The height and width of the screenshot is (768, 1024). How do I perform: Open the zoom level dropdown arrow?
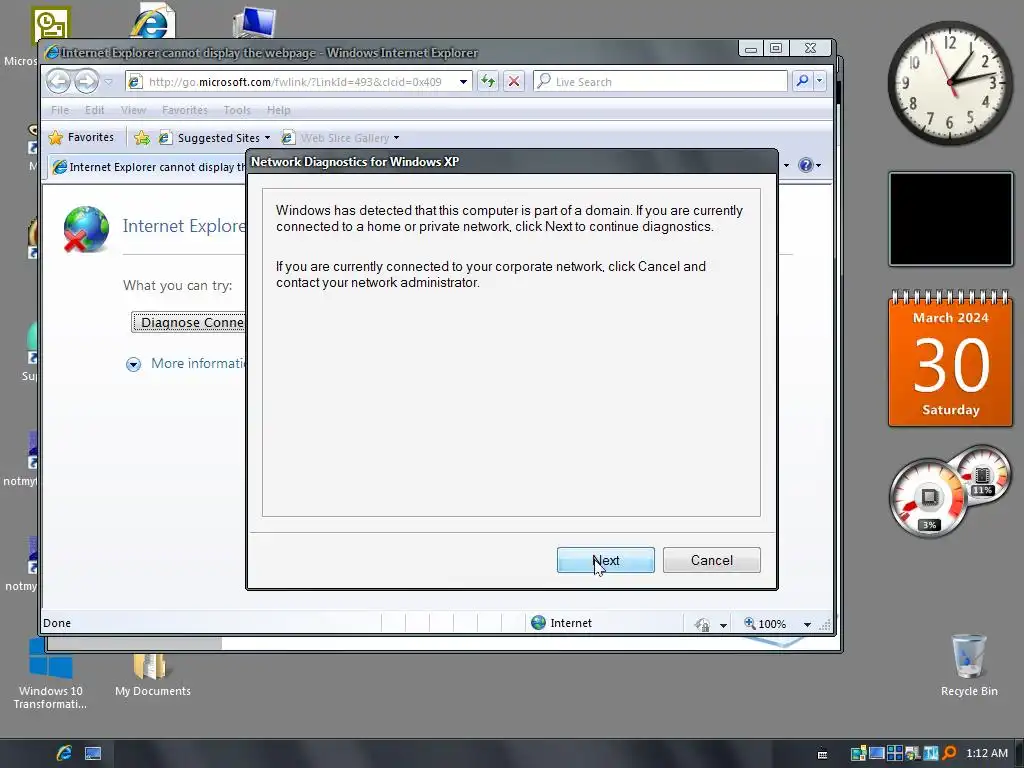pyautogui.click(x=807, y=625)
